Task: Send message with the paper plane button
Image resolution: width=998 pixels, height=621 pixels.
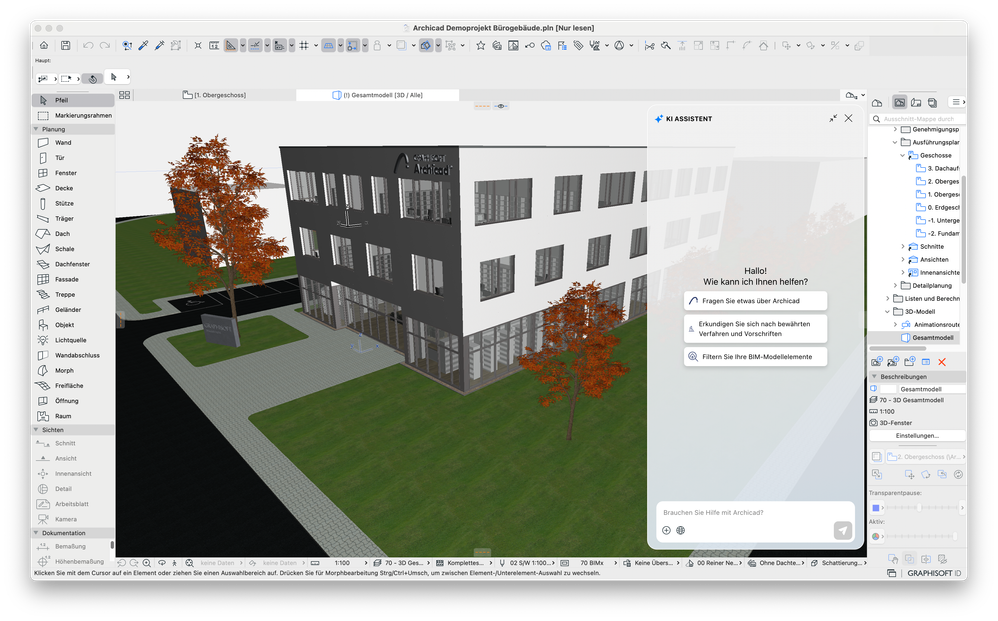Action: point(843,530)
